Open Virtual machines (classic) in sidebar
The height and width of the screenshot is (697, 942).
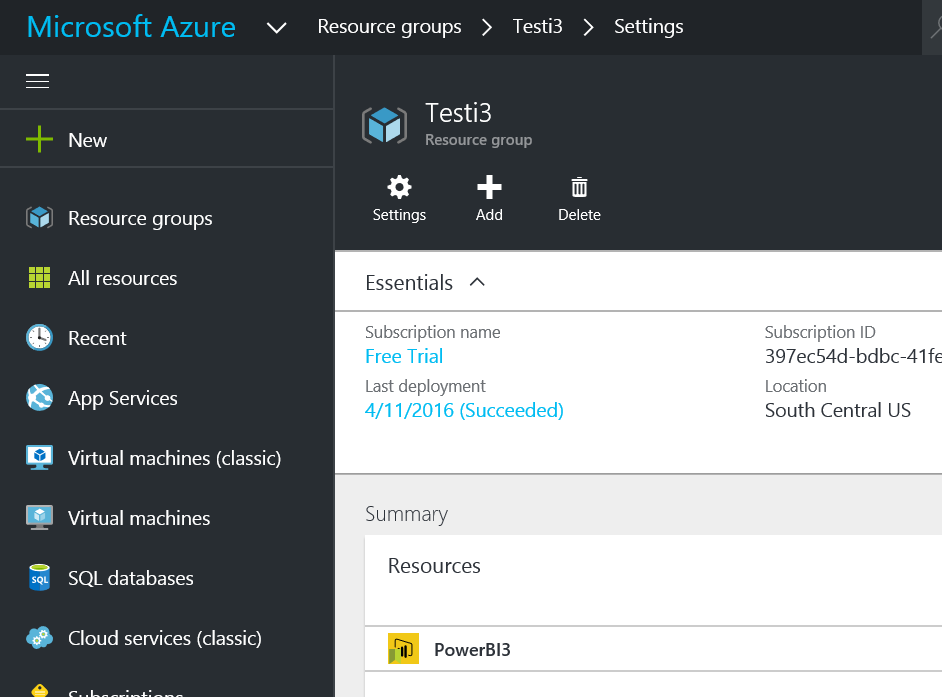pyautogui.click(x=174, y=458)
